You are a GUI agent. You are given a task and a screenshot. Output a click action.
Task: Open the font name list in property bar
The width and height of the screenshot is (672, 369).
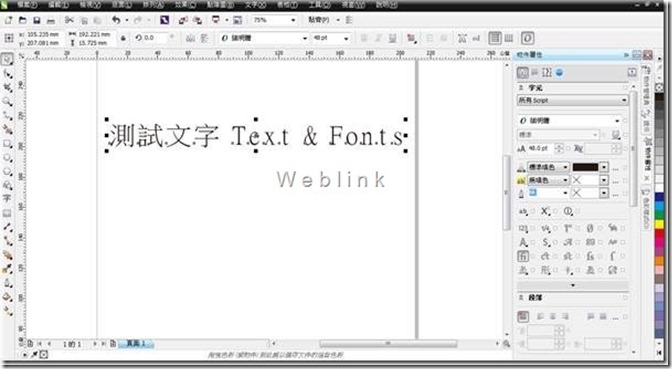pyautogui.click(x=305, y=38)
